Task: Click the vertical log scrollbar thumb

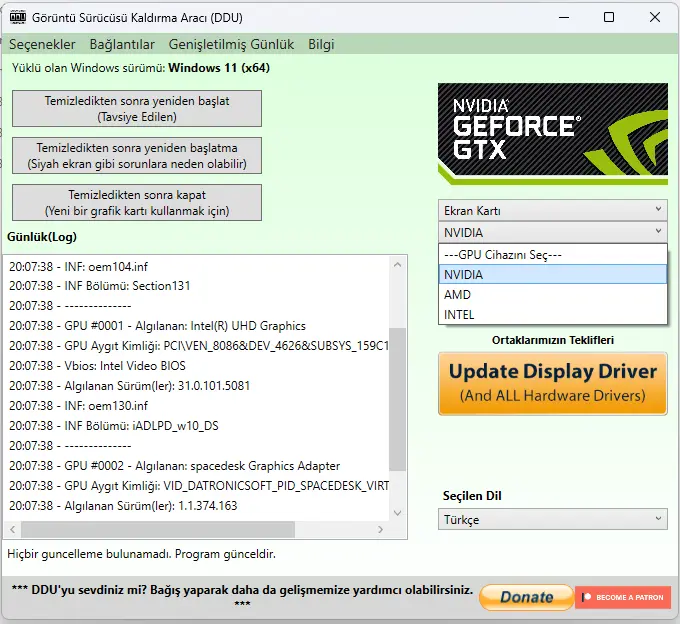Action: pyautogui.click(x=398, y=399)
